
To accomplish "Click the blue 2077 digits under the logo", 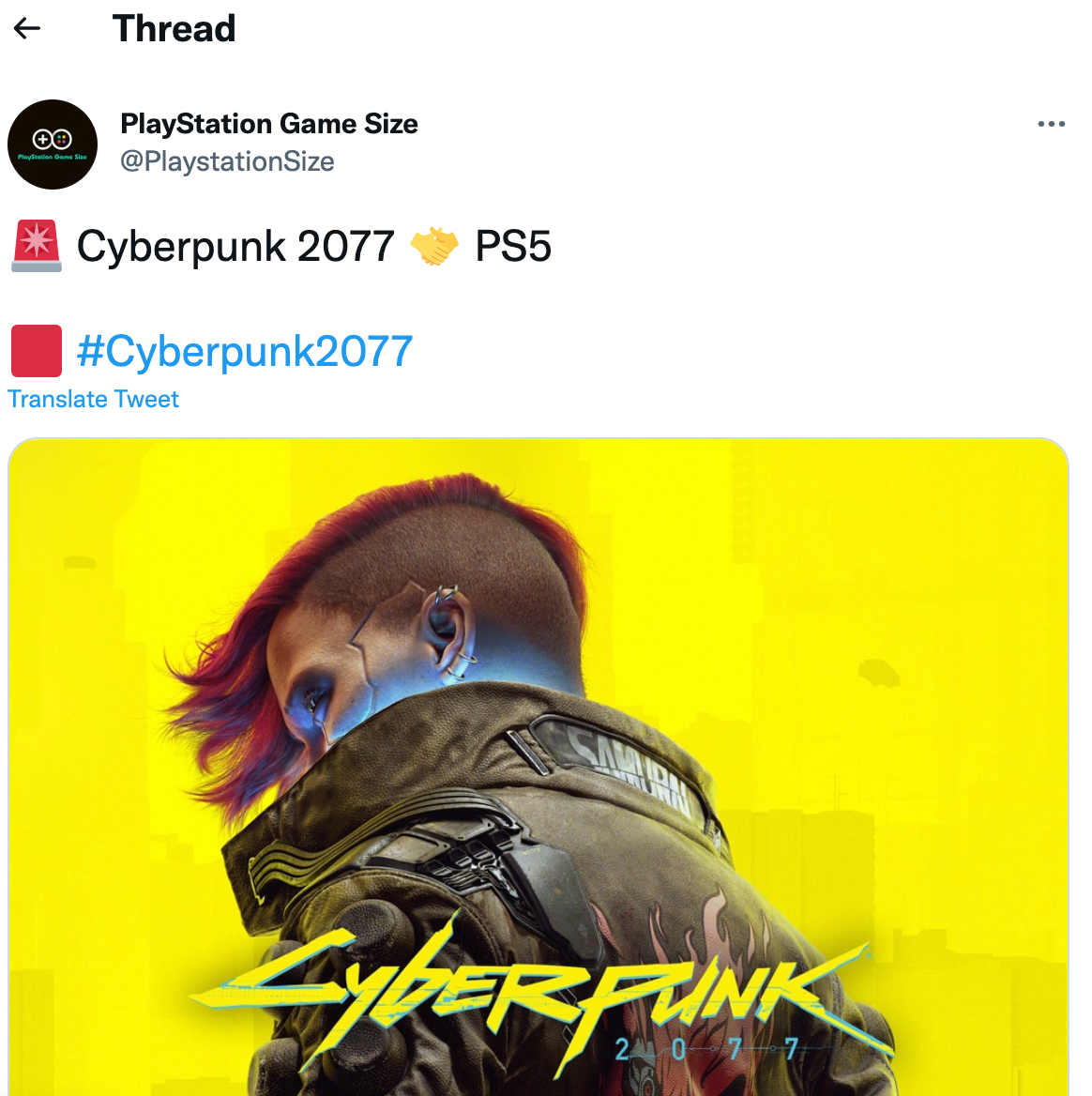I will [x=706, y=1049].
